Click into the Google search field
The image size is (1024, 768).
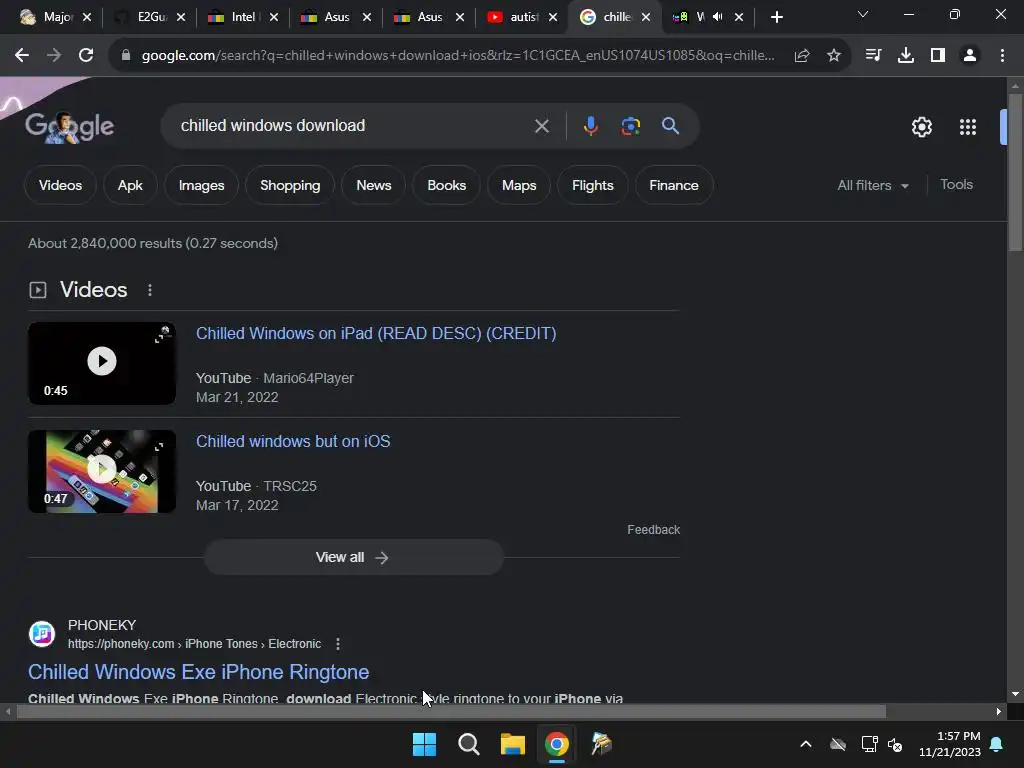pyautogui.click(x=353, y=125)
